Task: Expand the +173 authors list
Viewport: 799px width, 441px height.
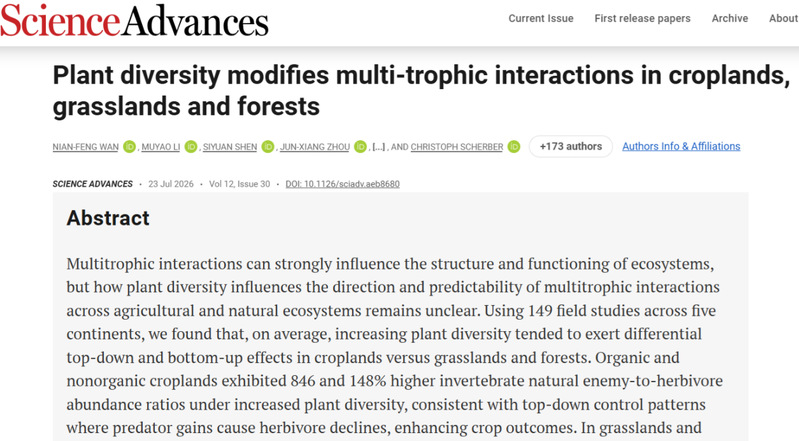Action: [571, 146]
